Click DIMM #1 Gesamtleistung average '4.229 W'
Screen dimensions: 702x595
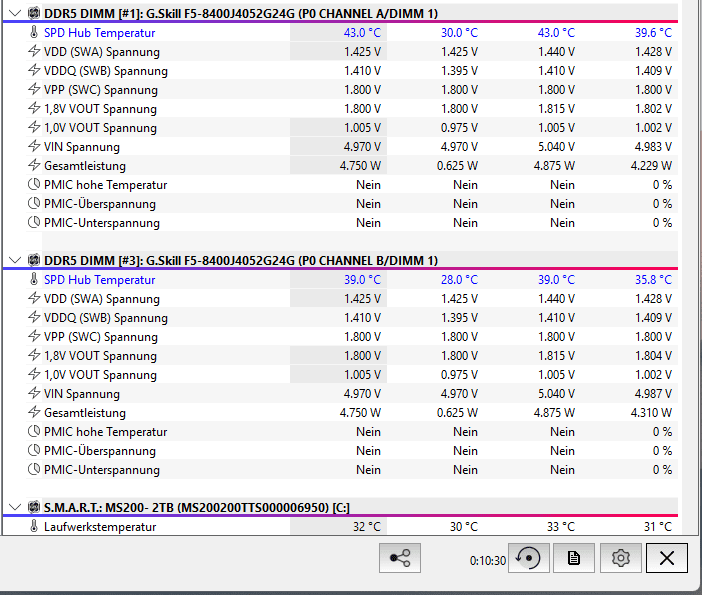(x=651, y=166)
